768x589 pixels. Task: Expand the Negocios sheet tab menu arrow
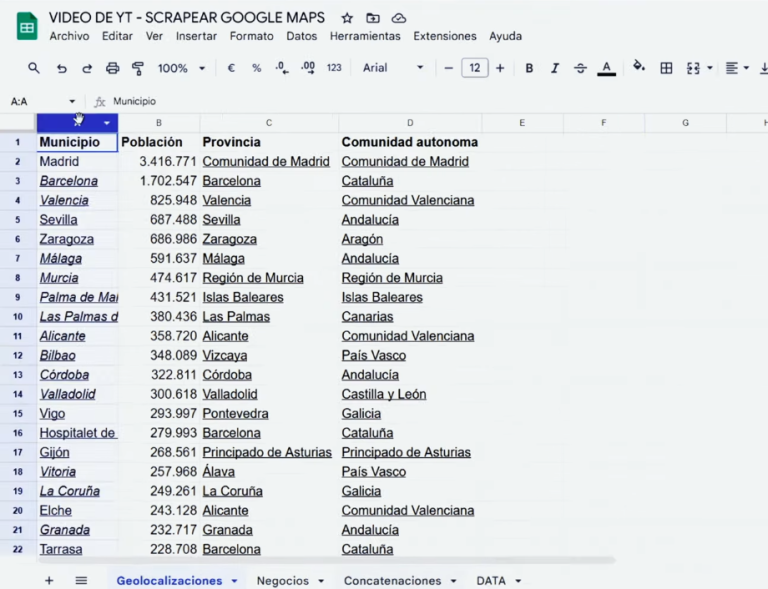(x=321, y=581)
